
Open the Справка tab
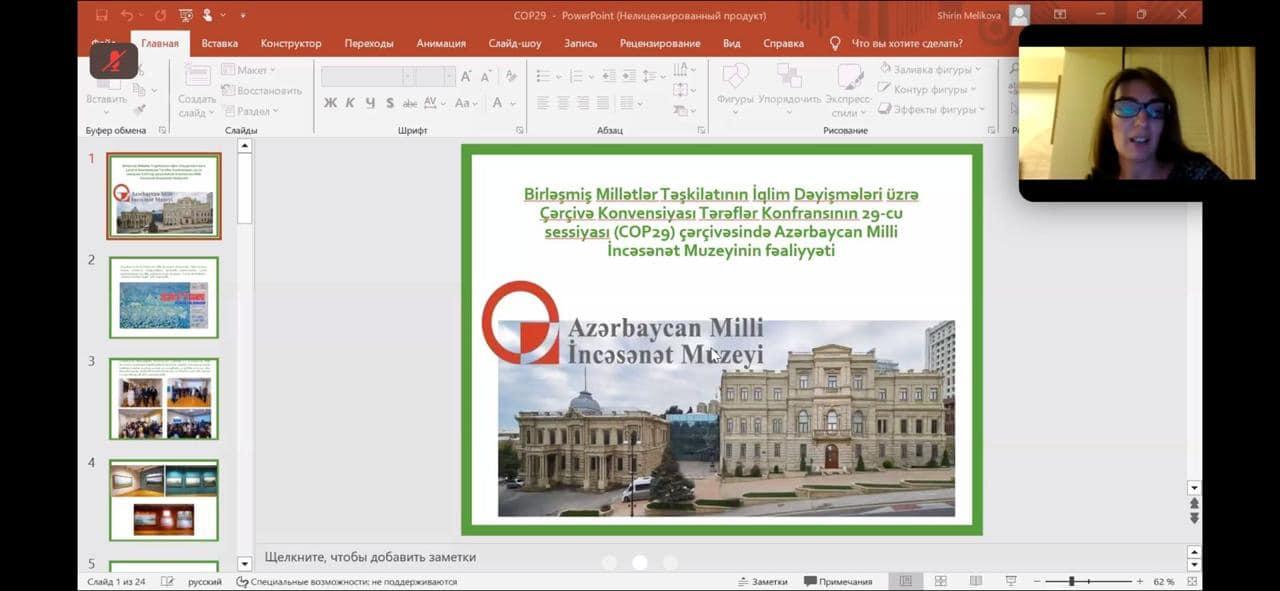coord(783,44)
